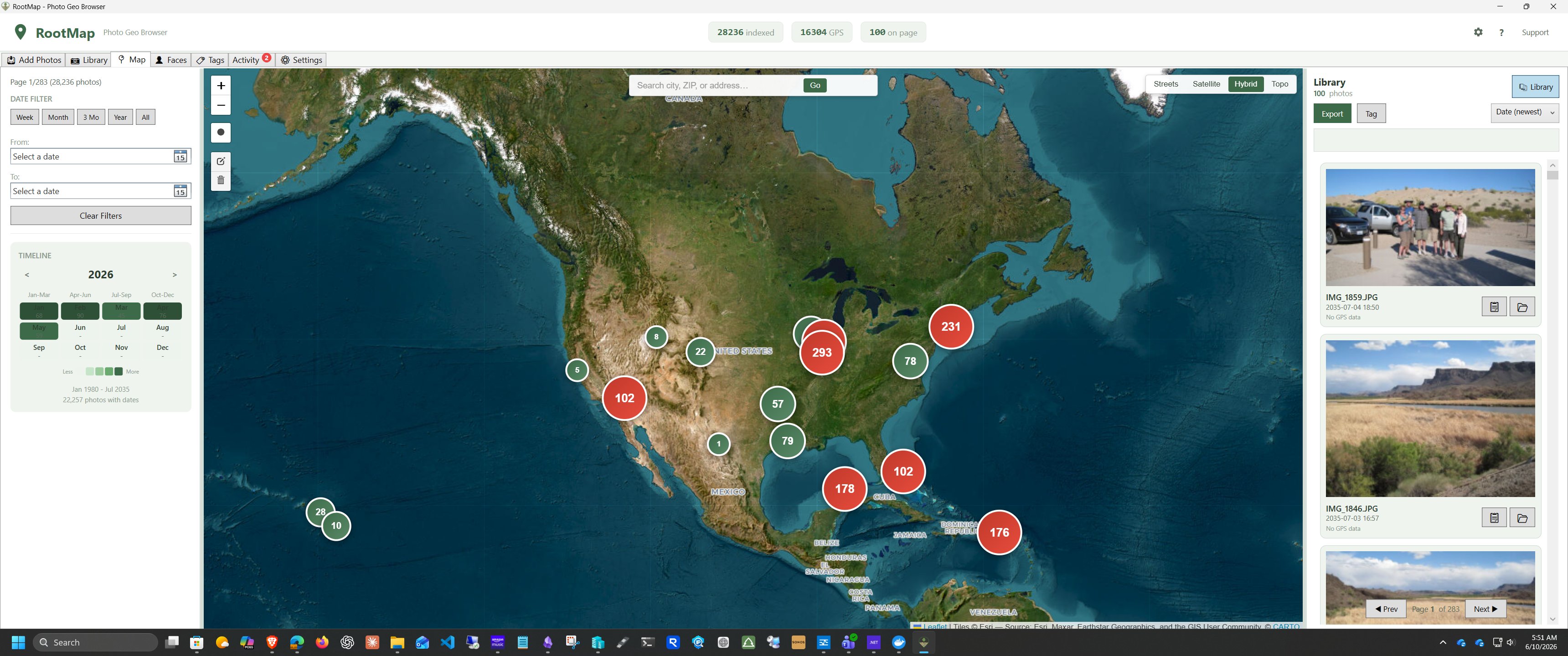Open the edit shapes tool

tap(221, 161)
